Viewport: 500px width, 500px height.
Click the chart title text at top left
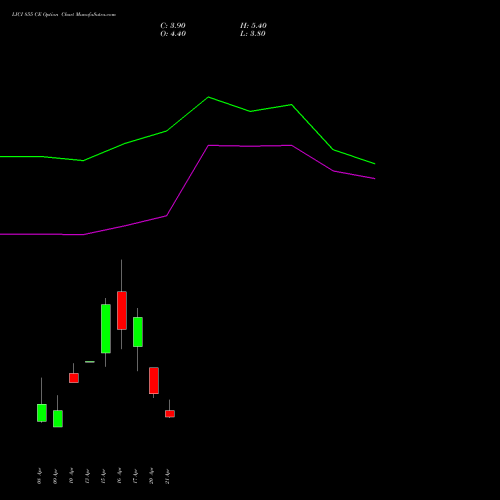(x=64, y=15)
